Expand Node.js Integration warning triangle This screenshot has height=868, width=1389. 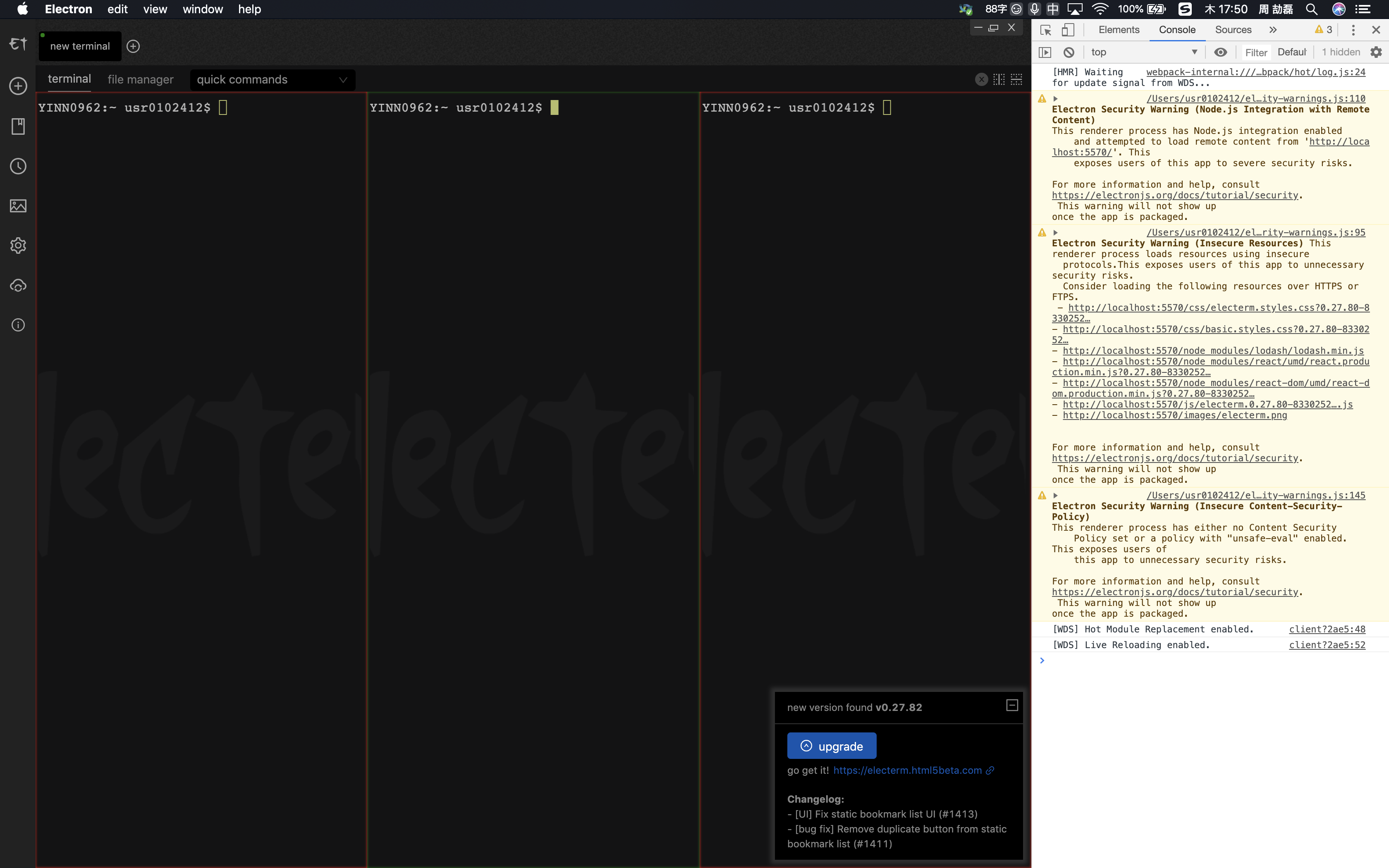pos(1055,99)
